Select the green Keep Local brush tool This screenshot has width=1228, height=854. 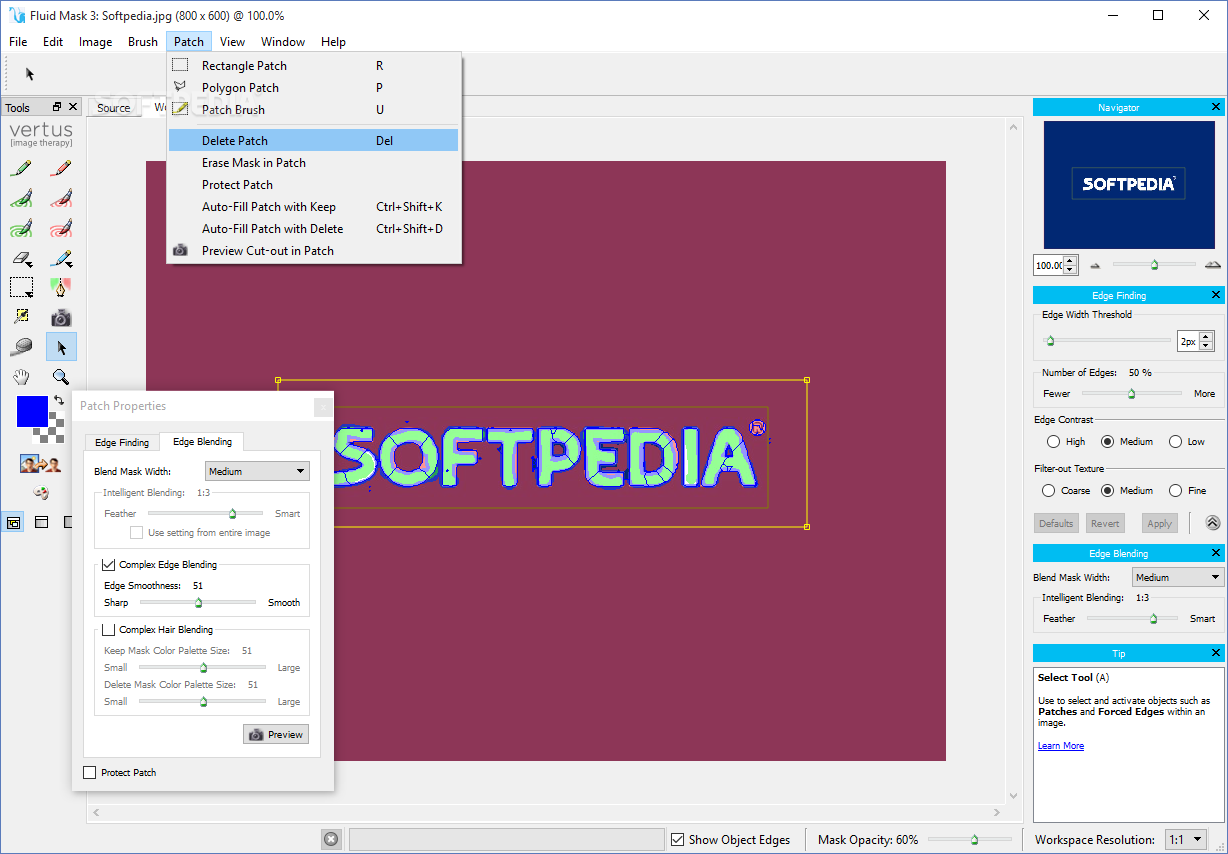pyautogui.click(x=21, y=198)
